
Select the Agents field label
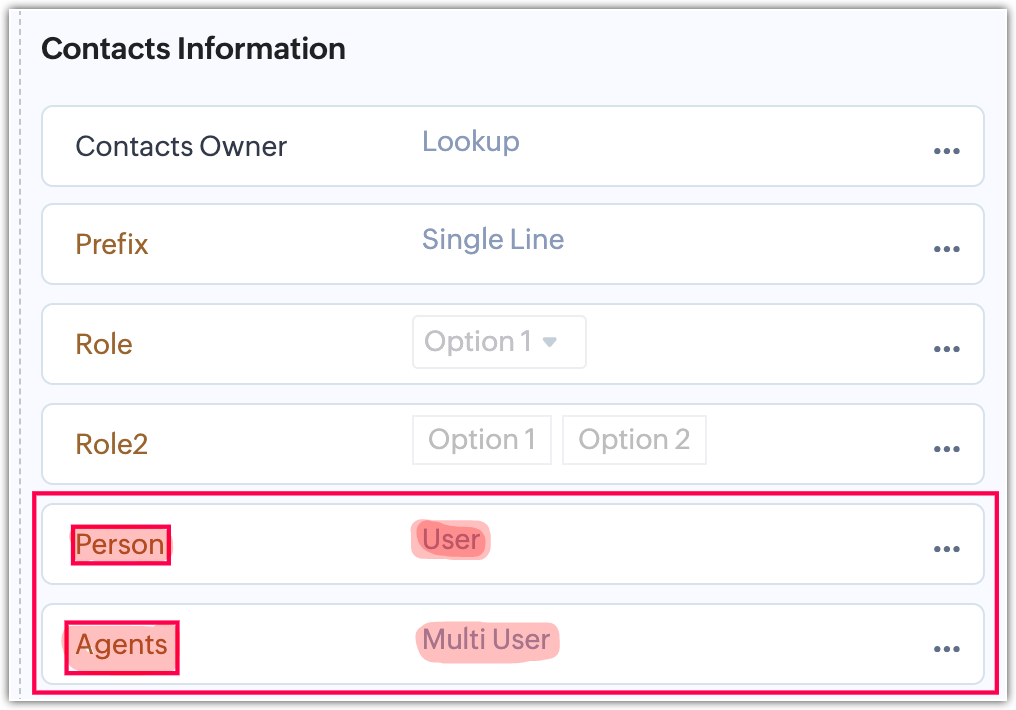pos(122,645)
